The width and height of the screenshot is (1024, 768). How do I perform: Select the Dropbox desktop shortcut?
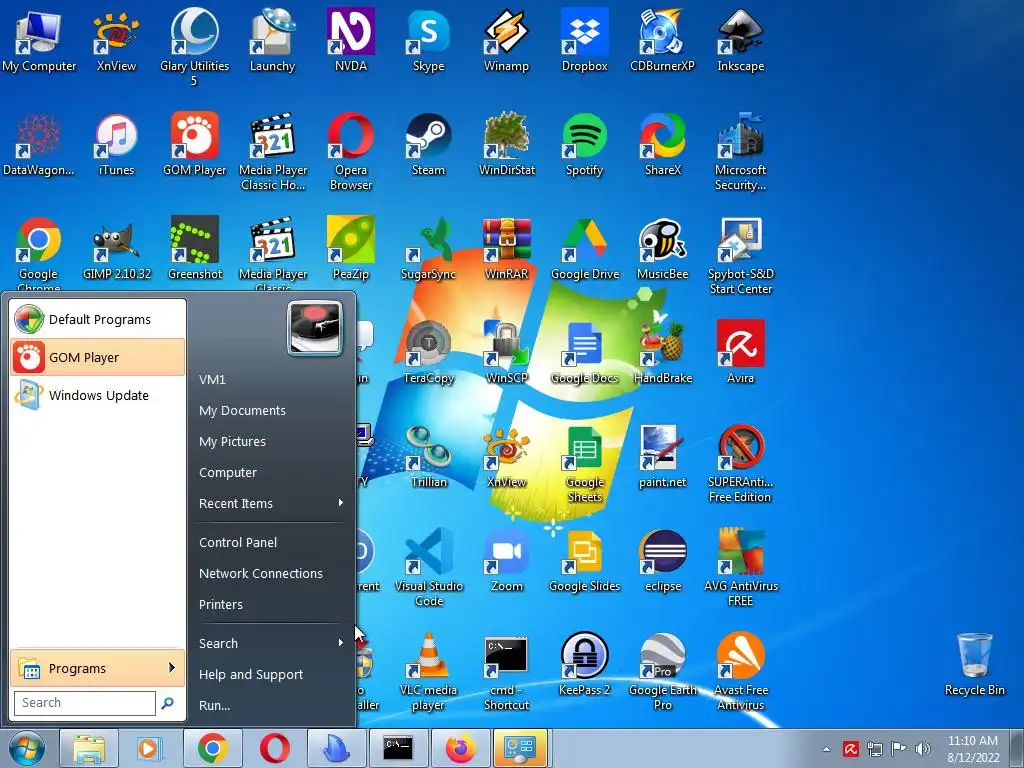pyautogui.click(x=584, y=40)
